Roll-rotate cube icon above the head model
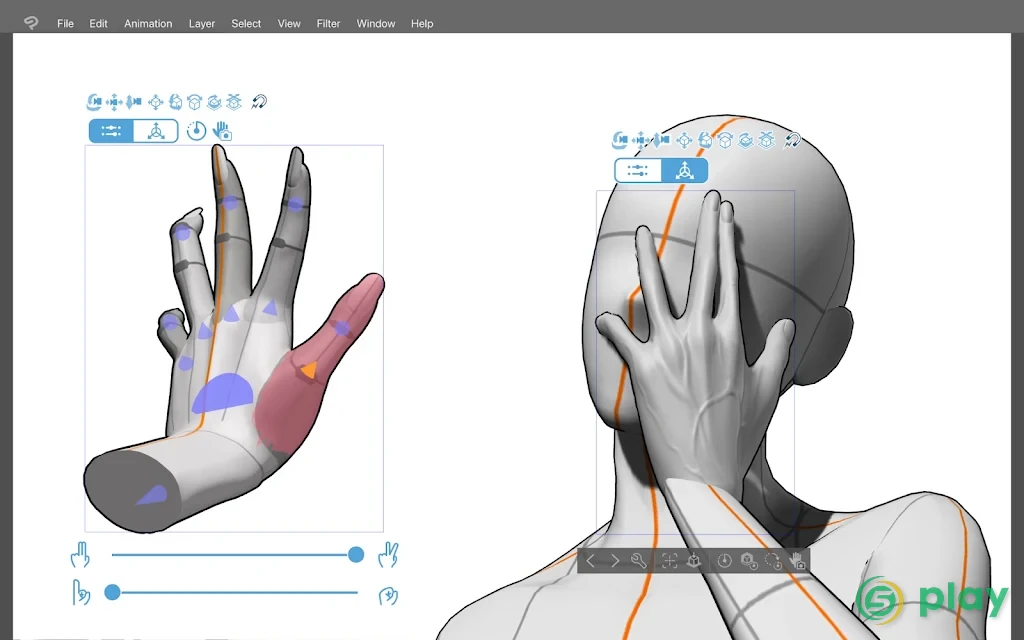1024x640 pixels. tap(725, 140)
